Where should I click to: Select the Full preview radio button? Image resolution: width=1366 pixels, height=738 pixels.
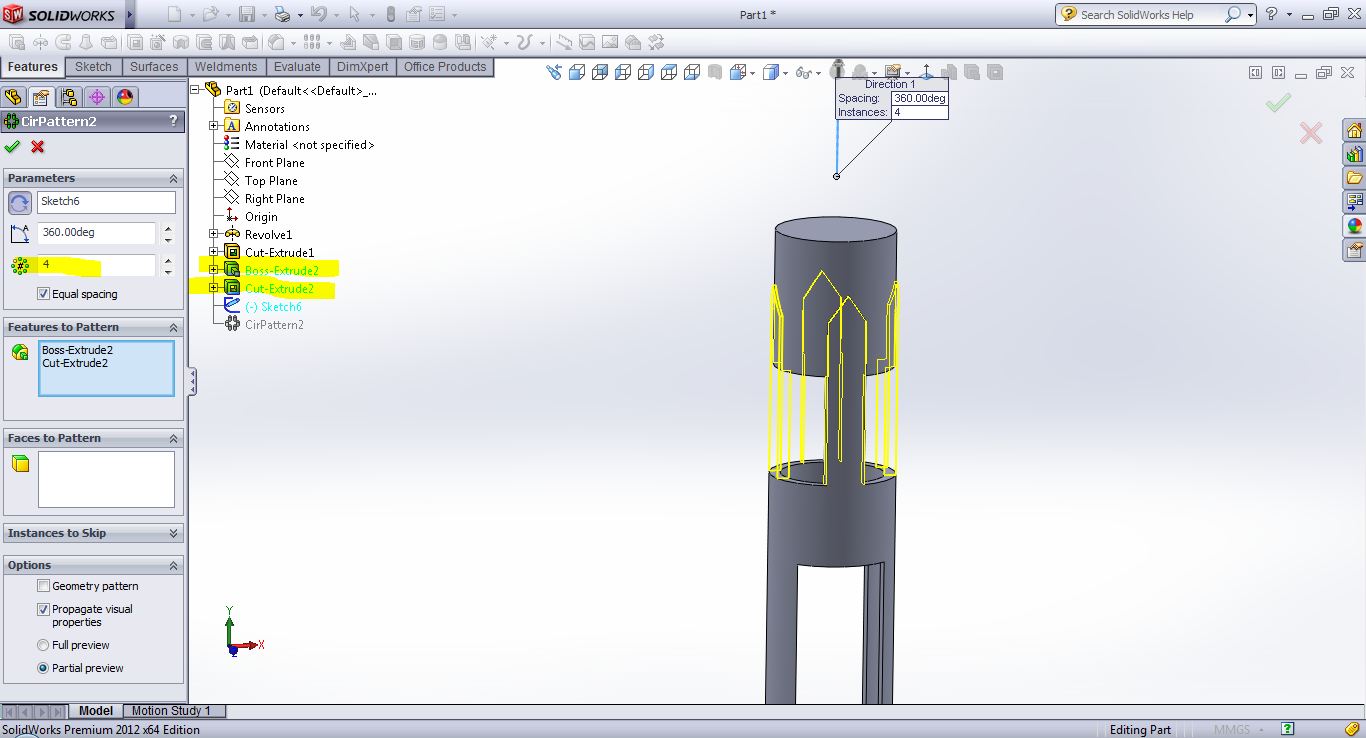point(43,645)
